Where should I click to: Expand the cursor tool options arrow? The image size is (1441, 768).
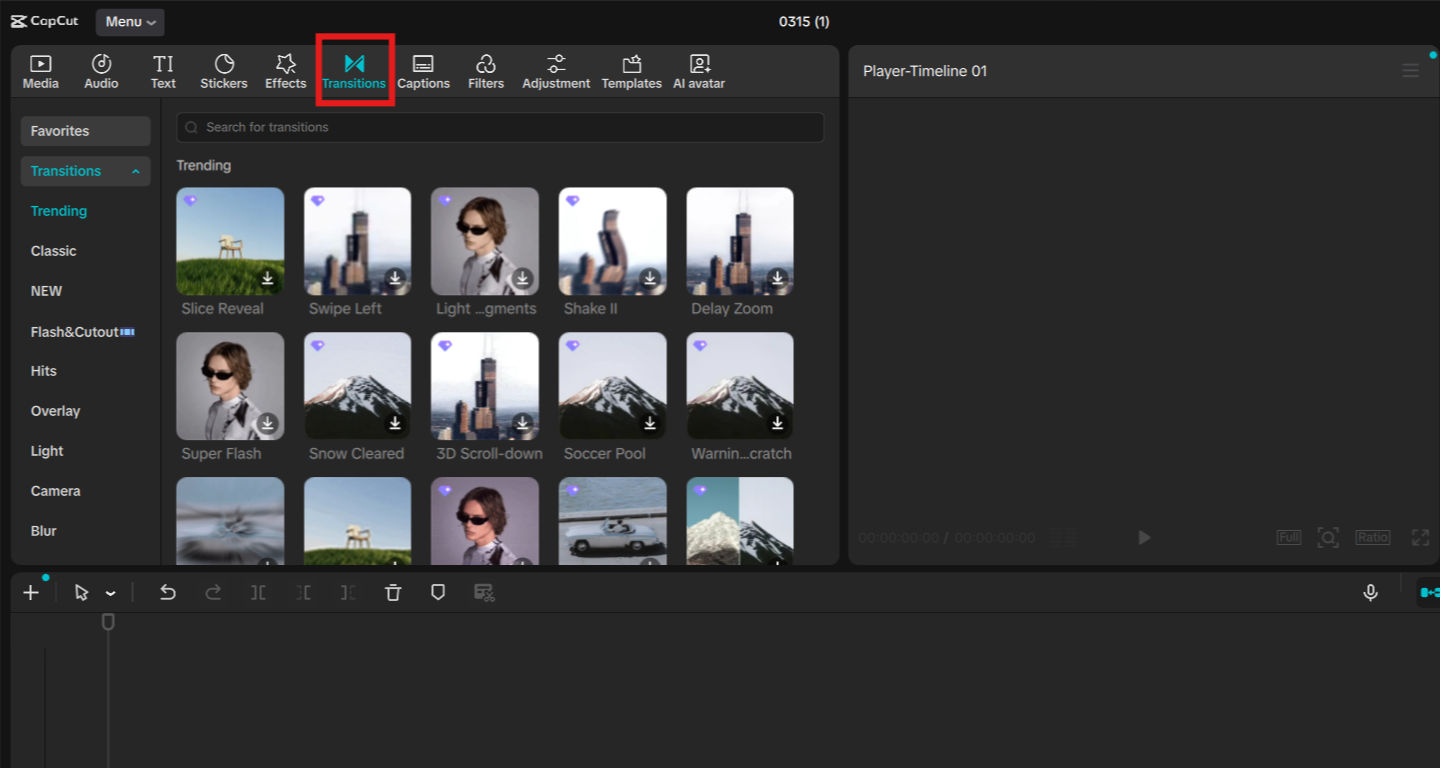tap(110, 592)
